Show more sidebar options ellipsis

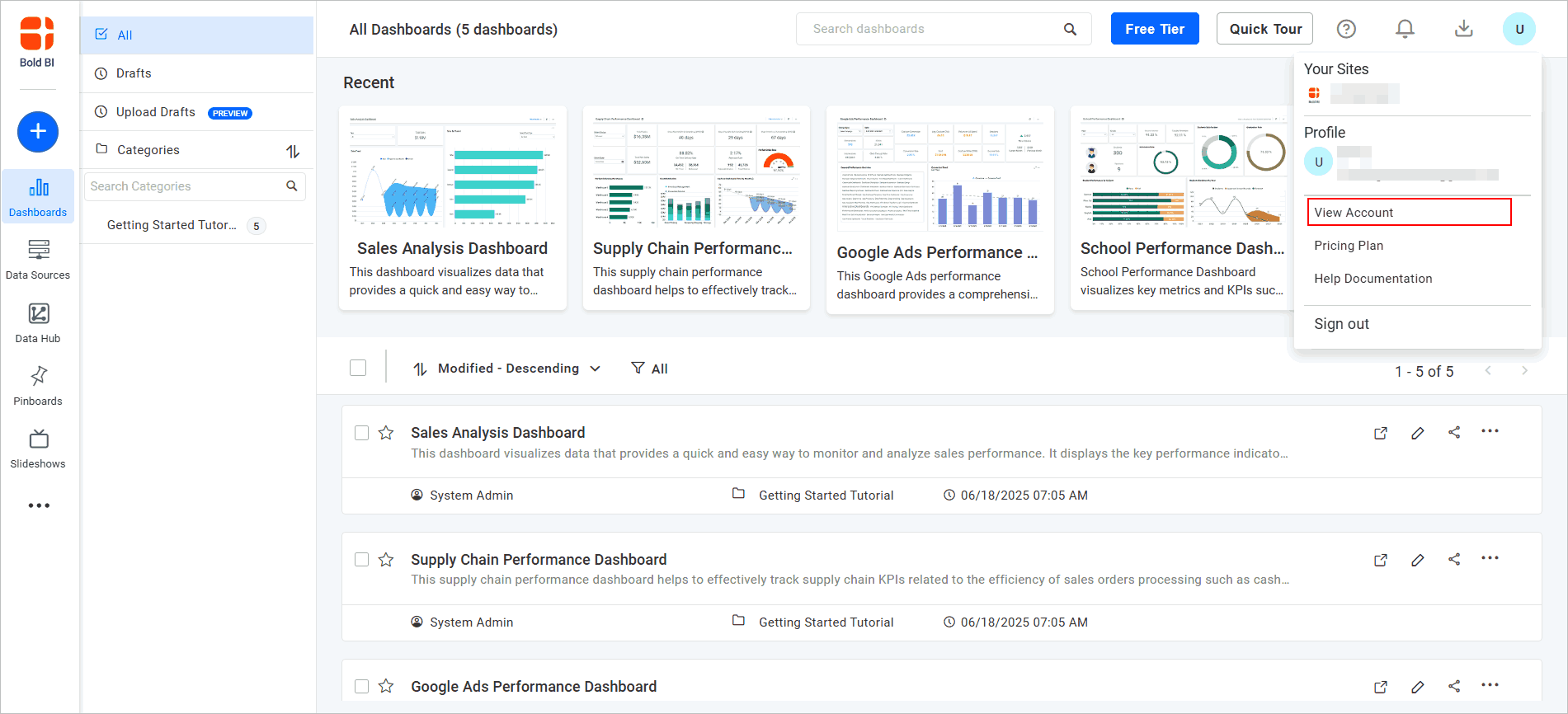click(x=39, y=505)
